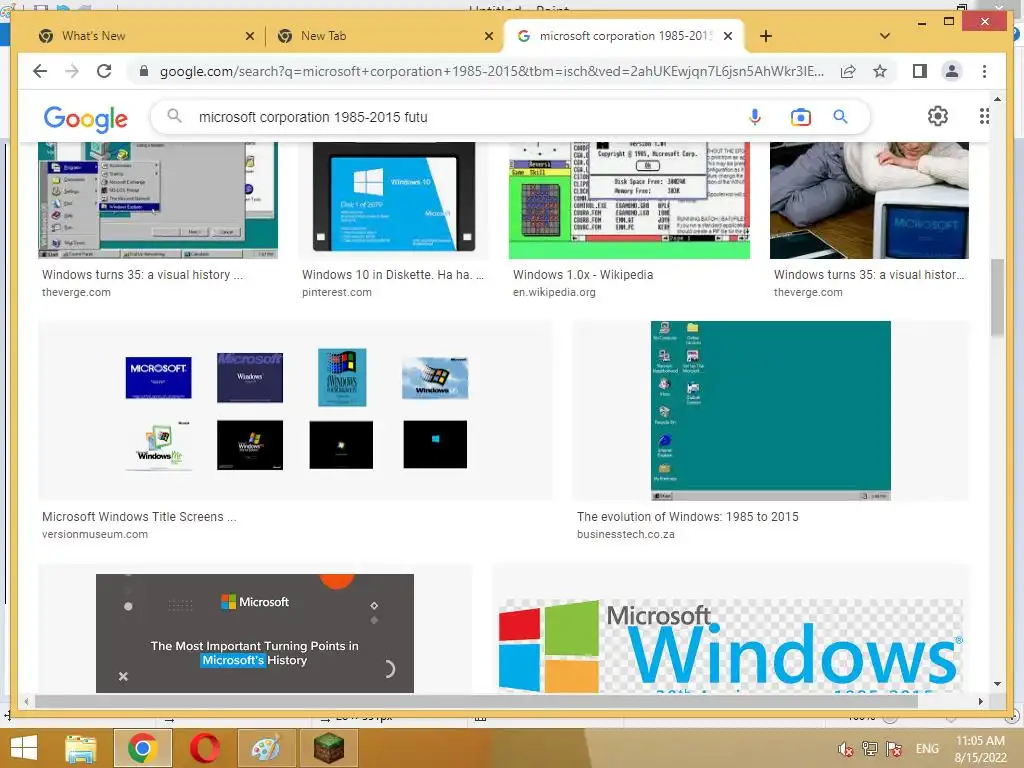This screenshot has height=768, width=1024.
Task: Open Google quick settings gear
Action: (x=938, y=116)
